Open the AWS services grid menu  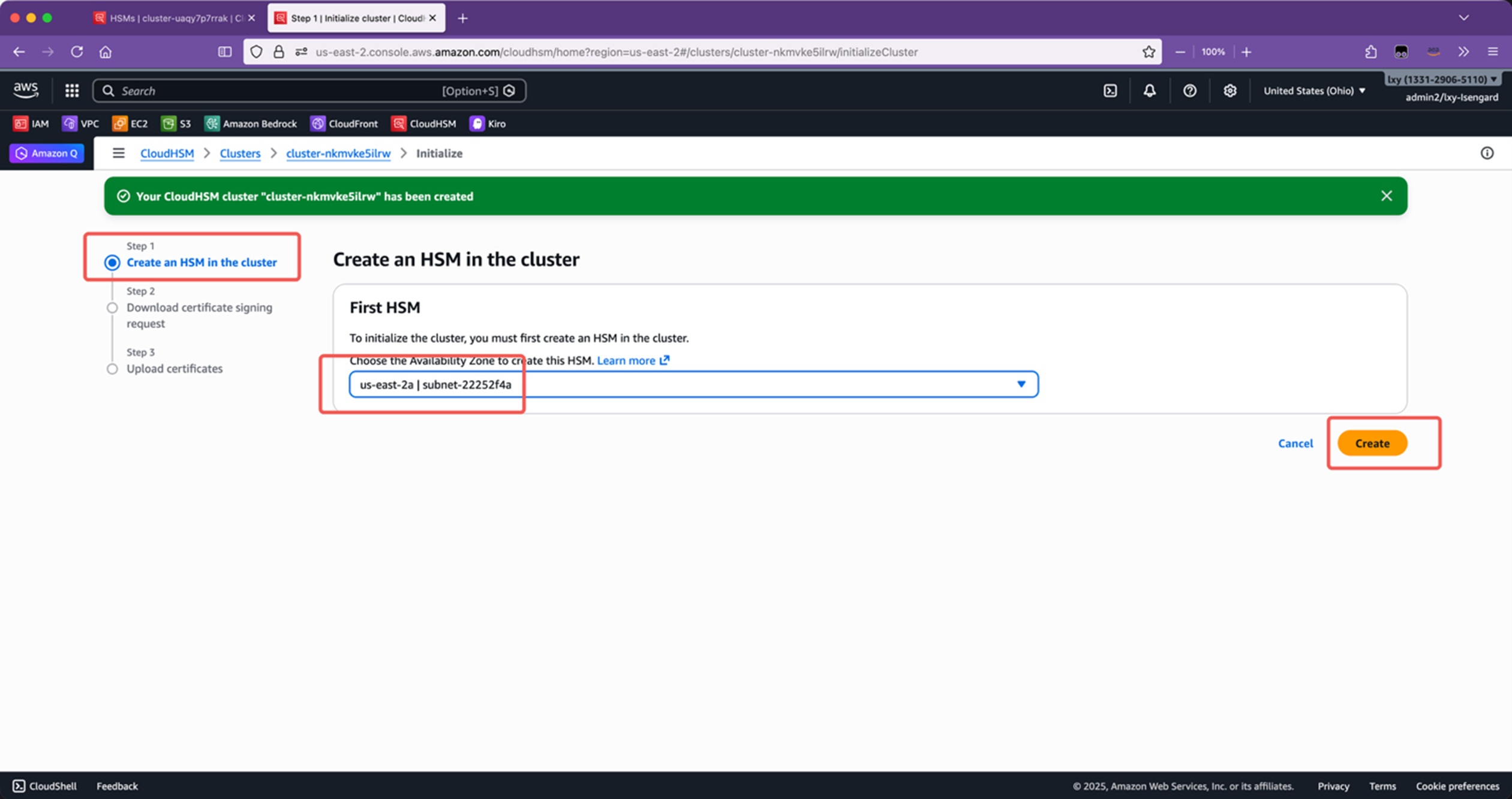[x=72, y=91]
